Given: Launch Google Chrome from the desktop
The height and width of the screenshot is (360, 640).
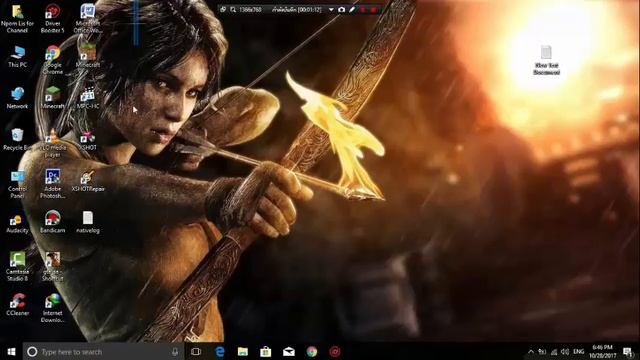Looking at the screenshot, I should point(52,60).
